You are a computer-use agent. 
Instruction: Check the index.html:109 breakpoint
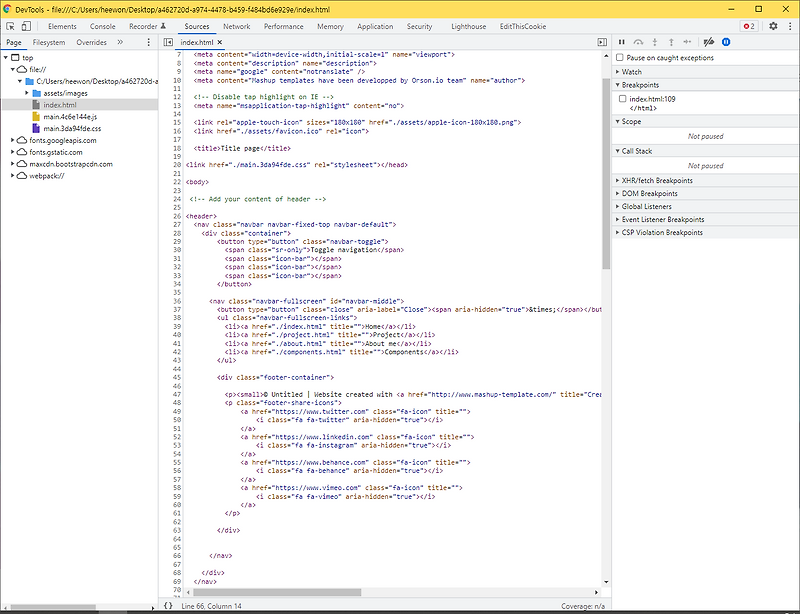point(622,98)
